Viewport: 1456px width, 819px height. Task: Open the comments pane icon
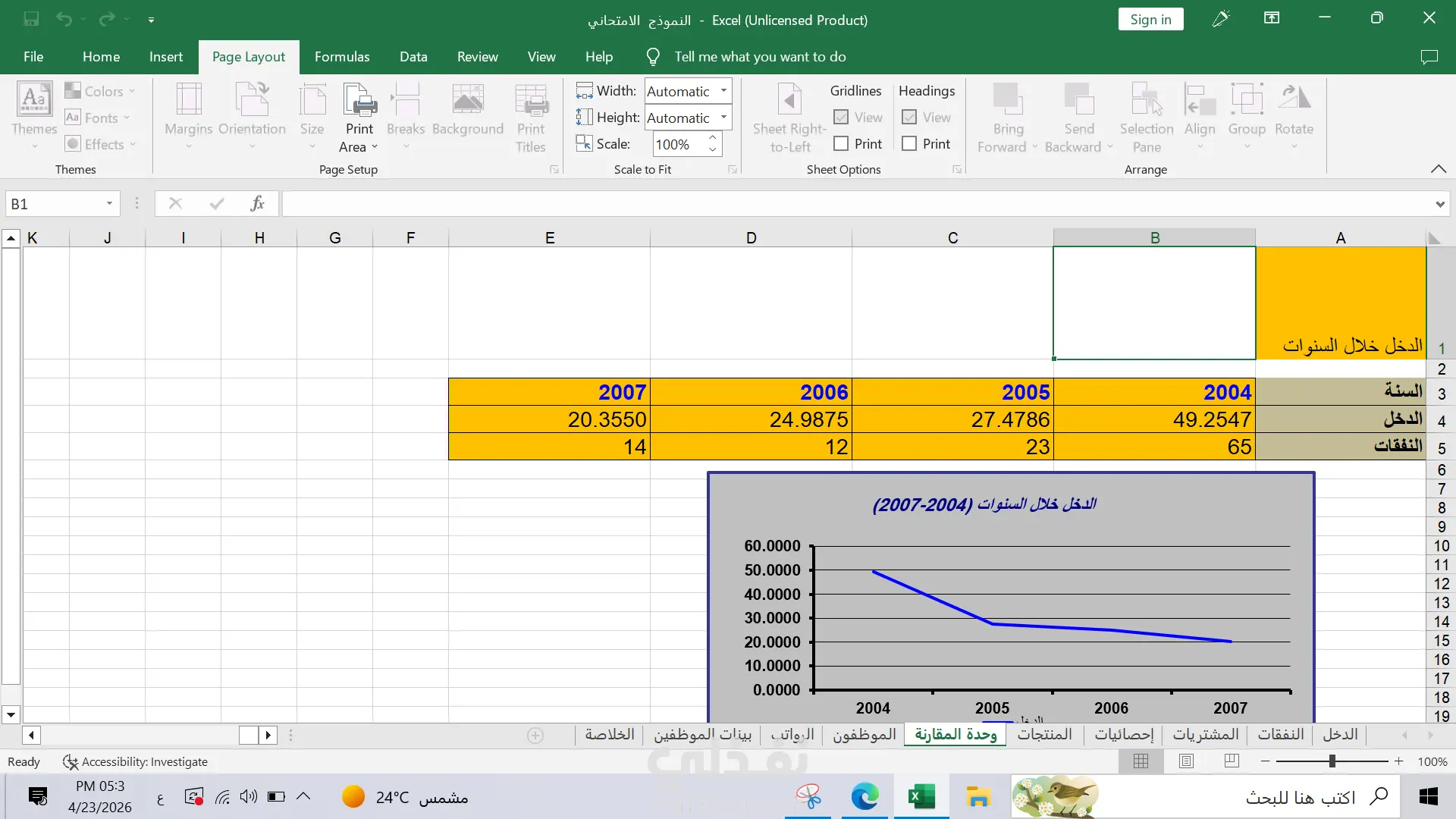point(1429,57)
